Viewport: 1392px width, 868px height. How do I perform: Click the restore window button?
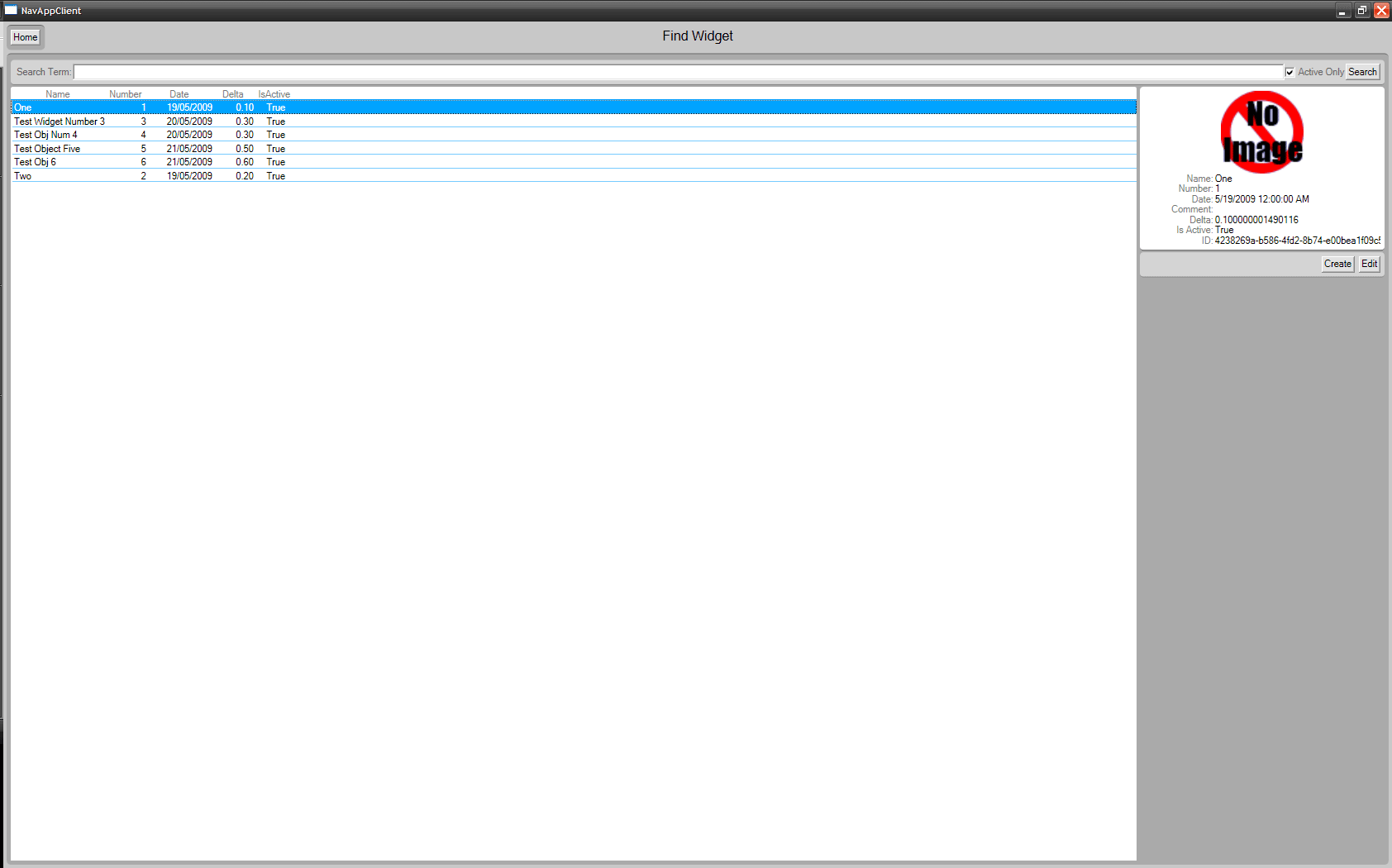point(1361,11)
